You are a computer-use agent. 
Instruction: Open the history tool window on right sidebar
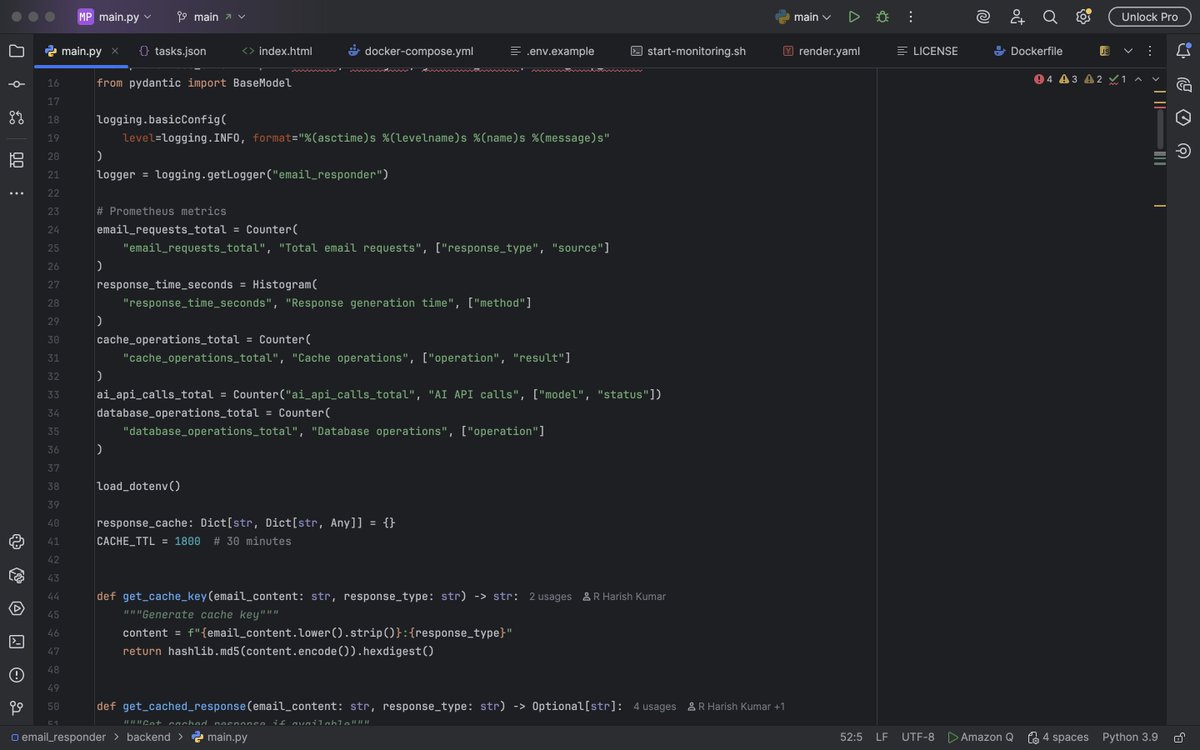tap(1183, 151)
